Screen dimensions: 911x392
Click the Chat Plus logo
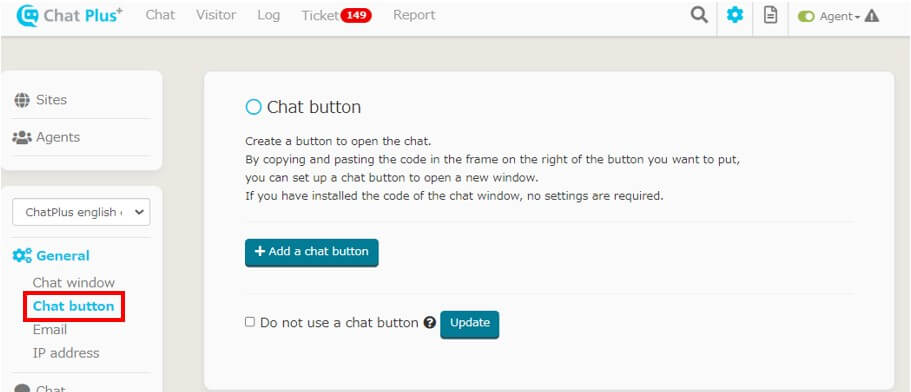(x=69, y=16)
